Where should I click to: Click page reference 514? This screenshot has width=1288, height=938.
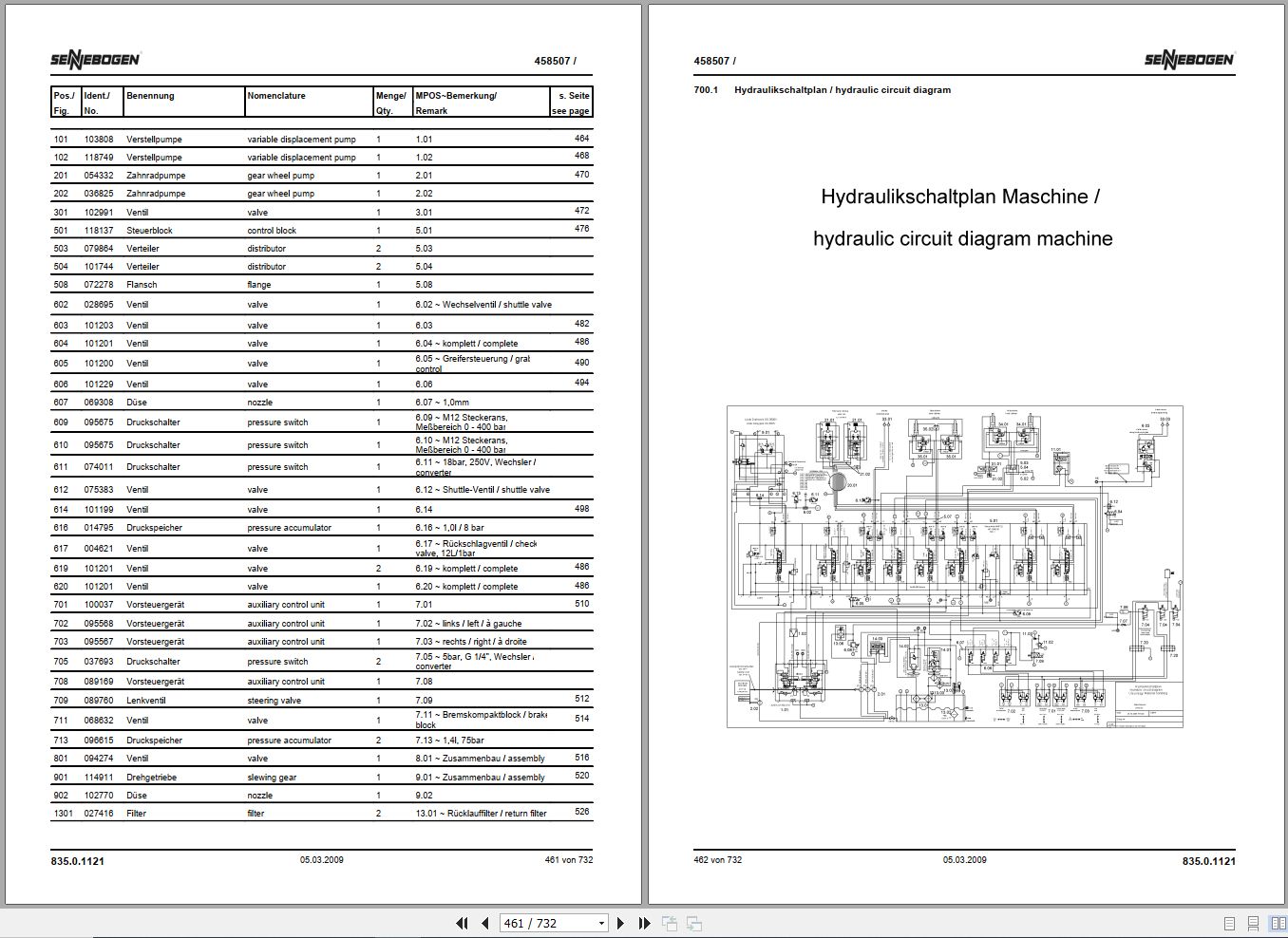coord(582,719)
